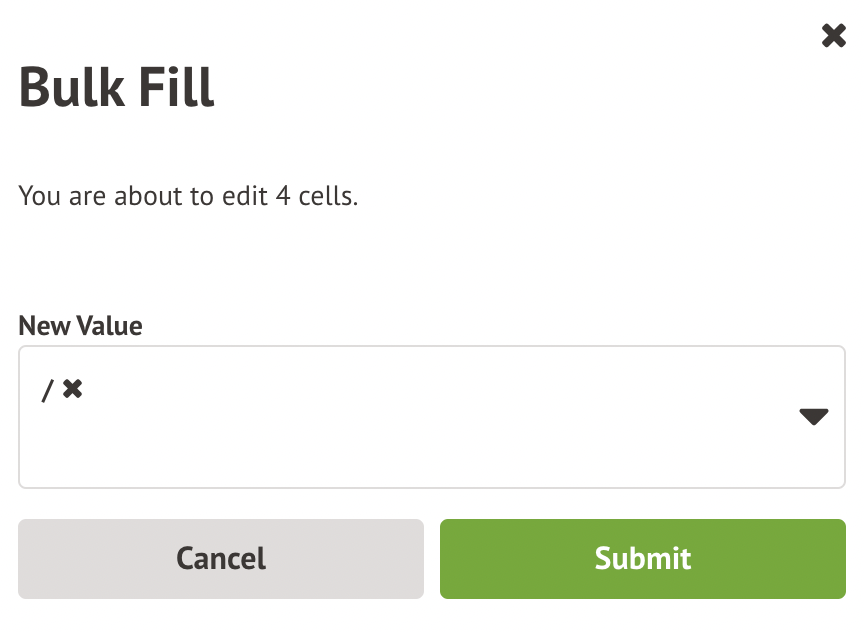Exit Bulk Fill via the X icon
Viewport: 864px width, 632px height.
833,37
